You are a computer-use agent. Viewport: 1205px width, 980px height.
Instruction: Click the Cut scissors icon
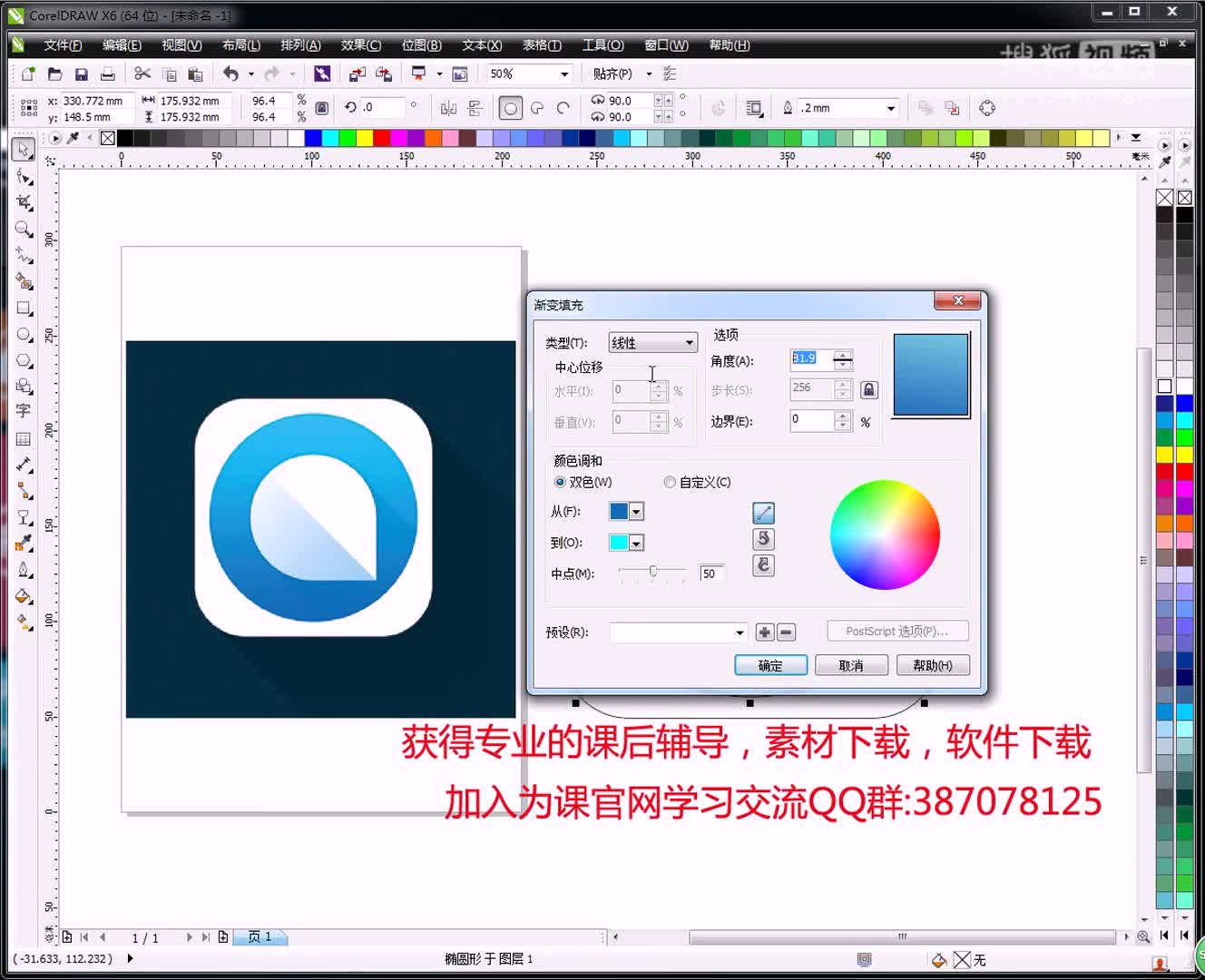pos(142,73)
